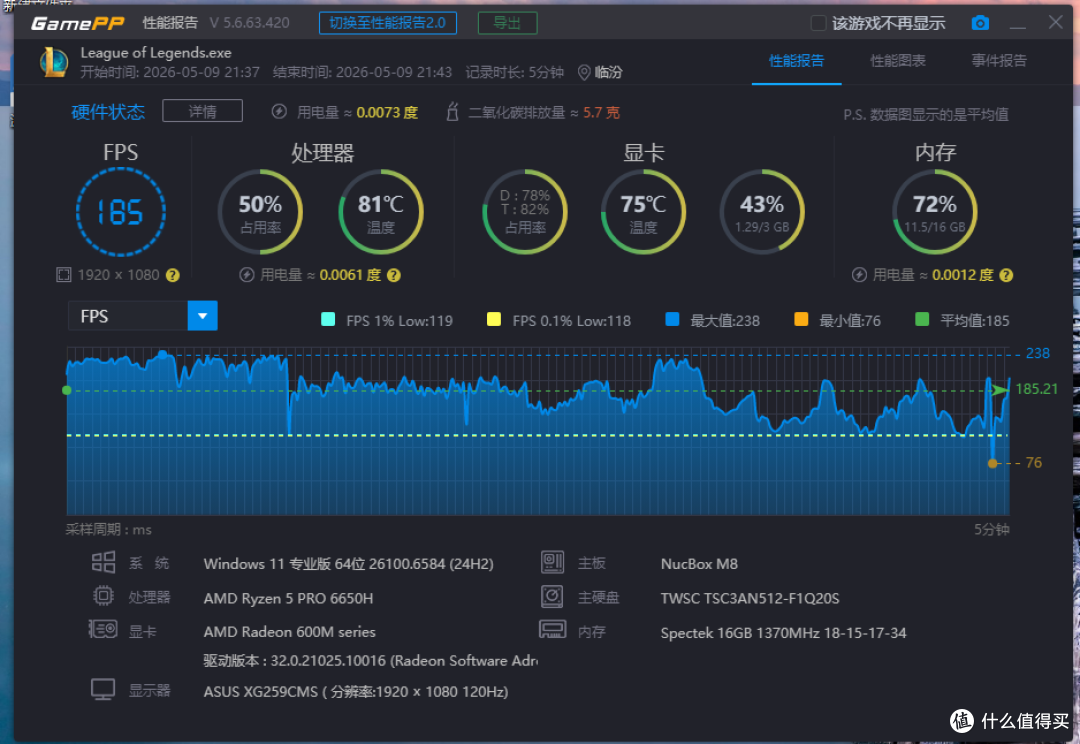Click the 详情 details button

[202, 111]
